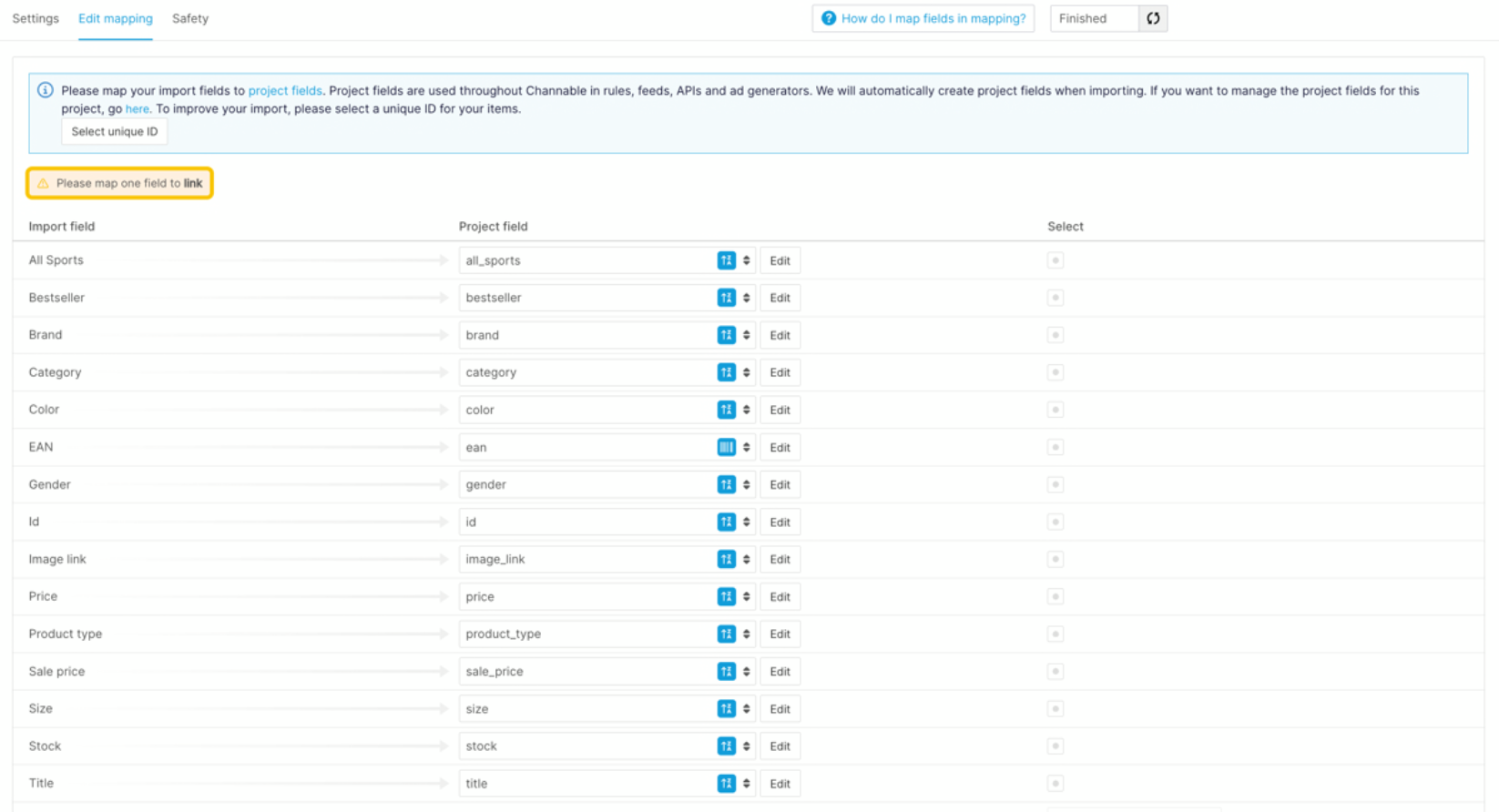Open the brand project field dropdown
Image resolution: width=1499 pixels, height=812 pixels.
pyautogui.click(x=607, y=335)
